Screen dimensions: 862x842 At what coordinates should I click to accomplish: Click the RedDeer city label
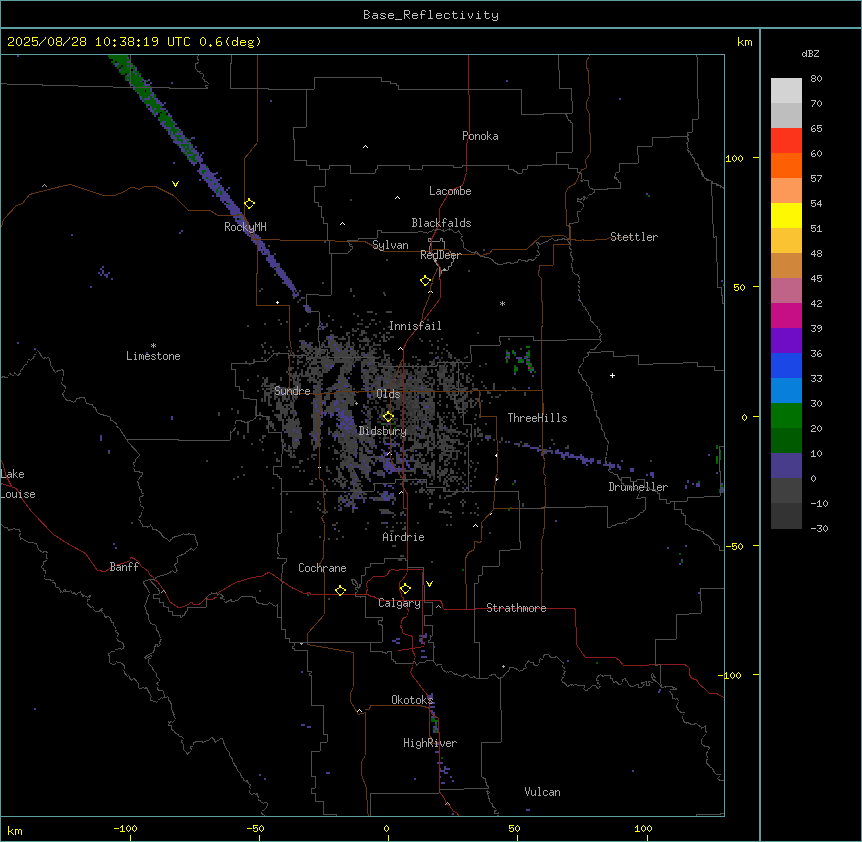440,255
